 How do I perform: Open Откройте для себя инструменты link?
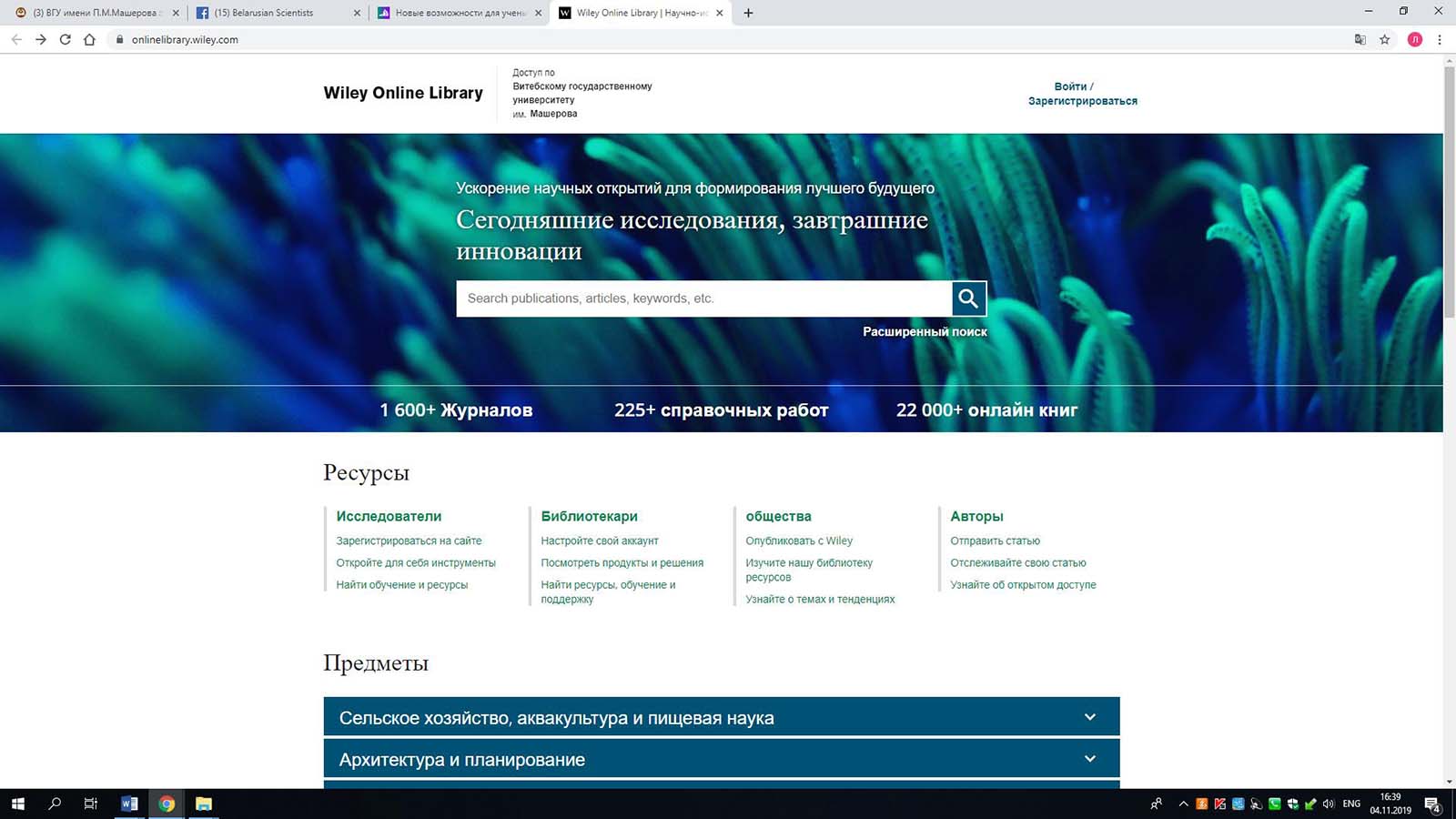(x=416, y=562)
